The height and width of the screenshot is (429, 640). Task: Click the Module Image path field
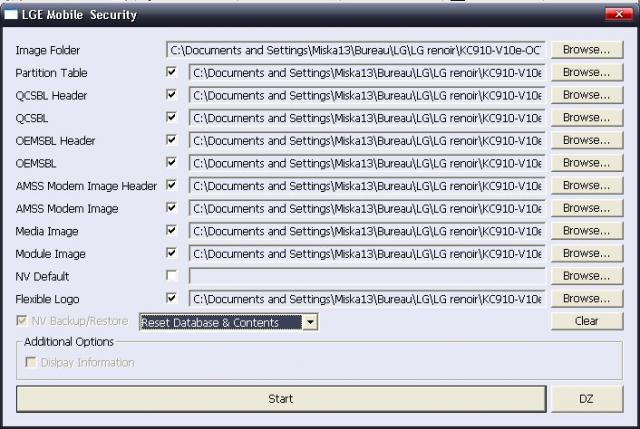click(x=367, y=254)
